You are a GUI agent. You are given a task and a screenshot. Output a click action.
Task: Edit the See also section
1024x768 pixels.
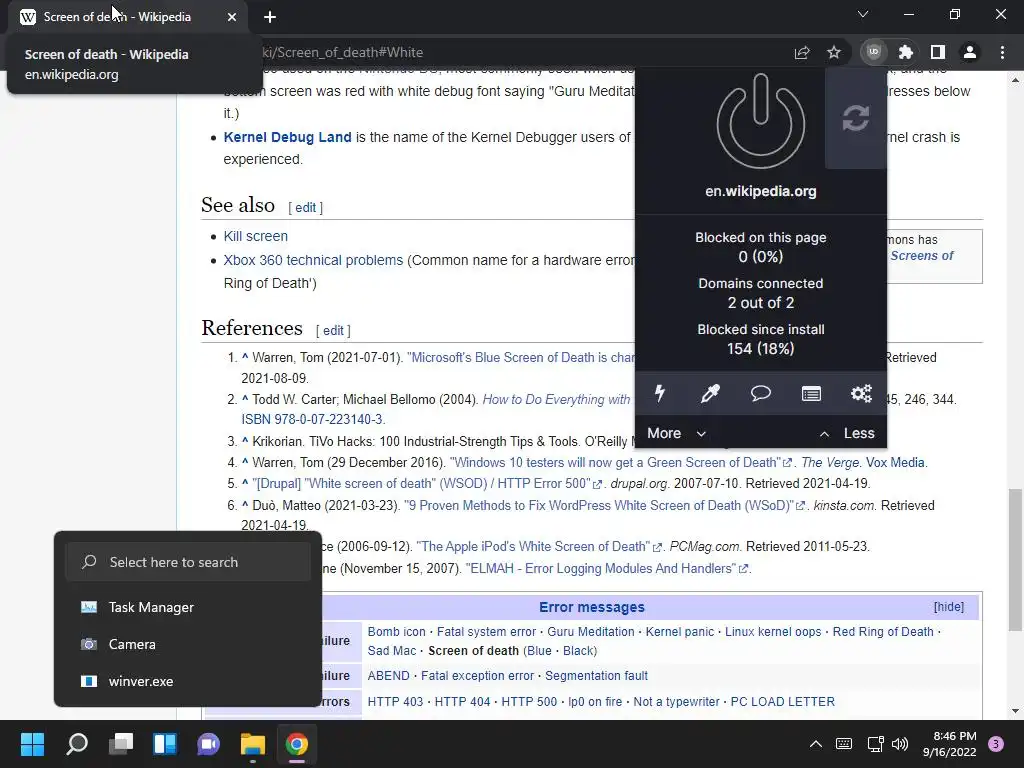click(x=305, y=208)
